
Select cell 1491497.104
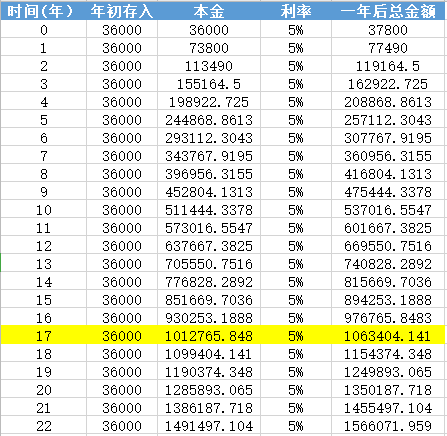coord(209,426)
